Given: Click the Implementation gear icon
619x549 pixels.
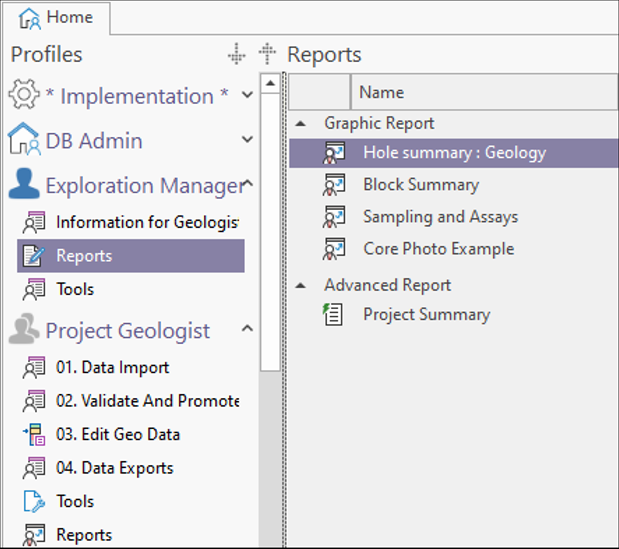Looking at the screenshot, I should pyautogui.click(x=24, y=96).
